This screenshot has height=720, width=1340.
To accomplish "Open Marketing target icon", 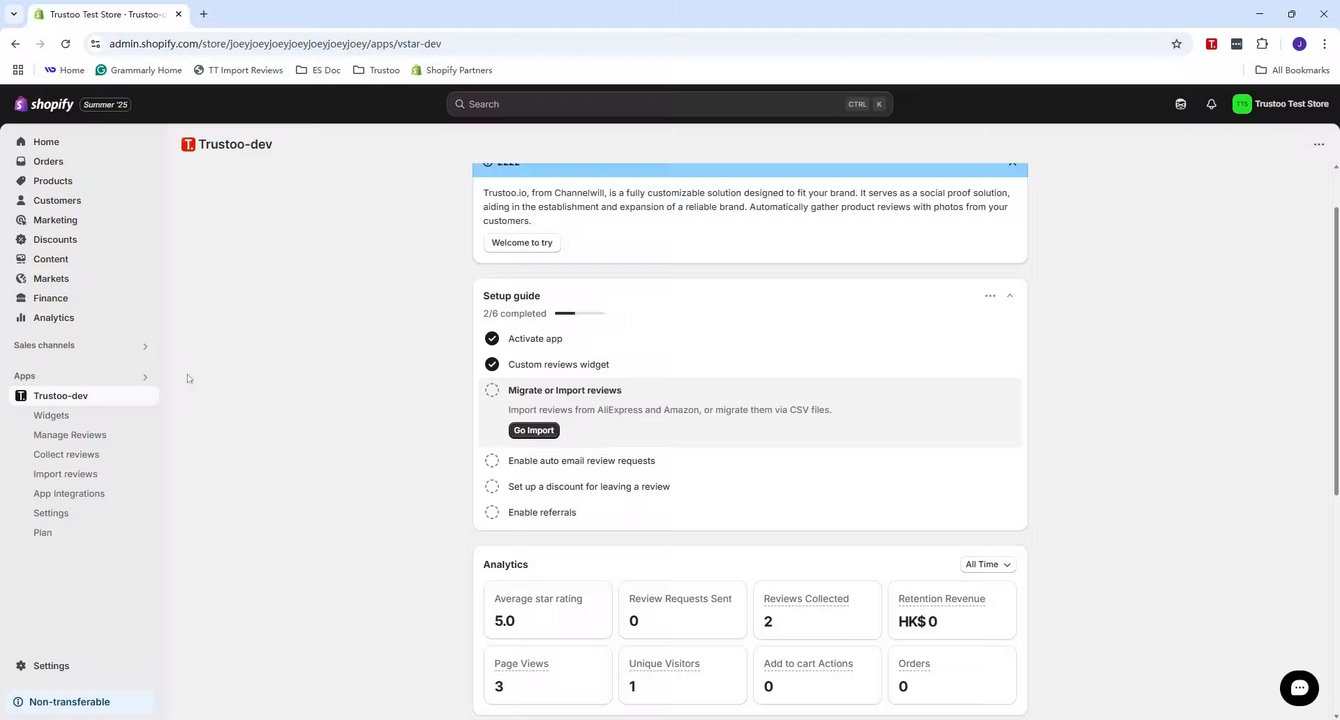I will coord(20,220).
